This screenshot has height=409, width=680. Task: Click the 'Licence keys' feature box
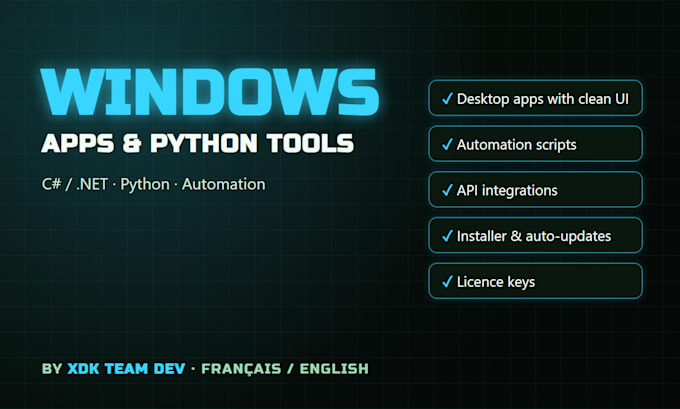[x=535, y=281]
